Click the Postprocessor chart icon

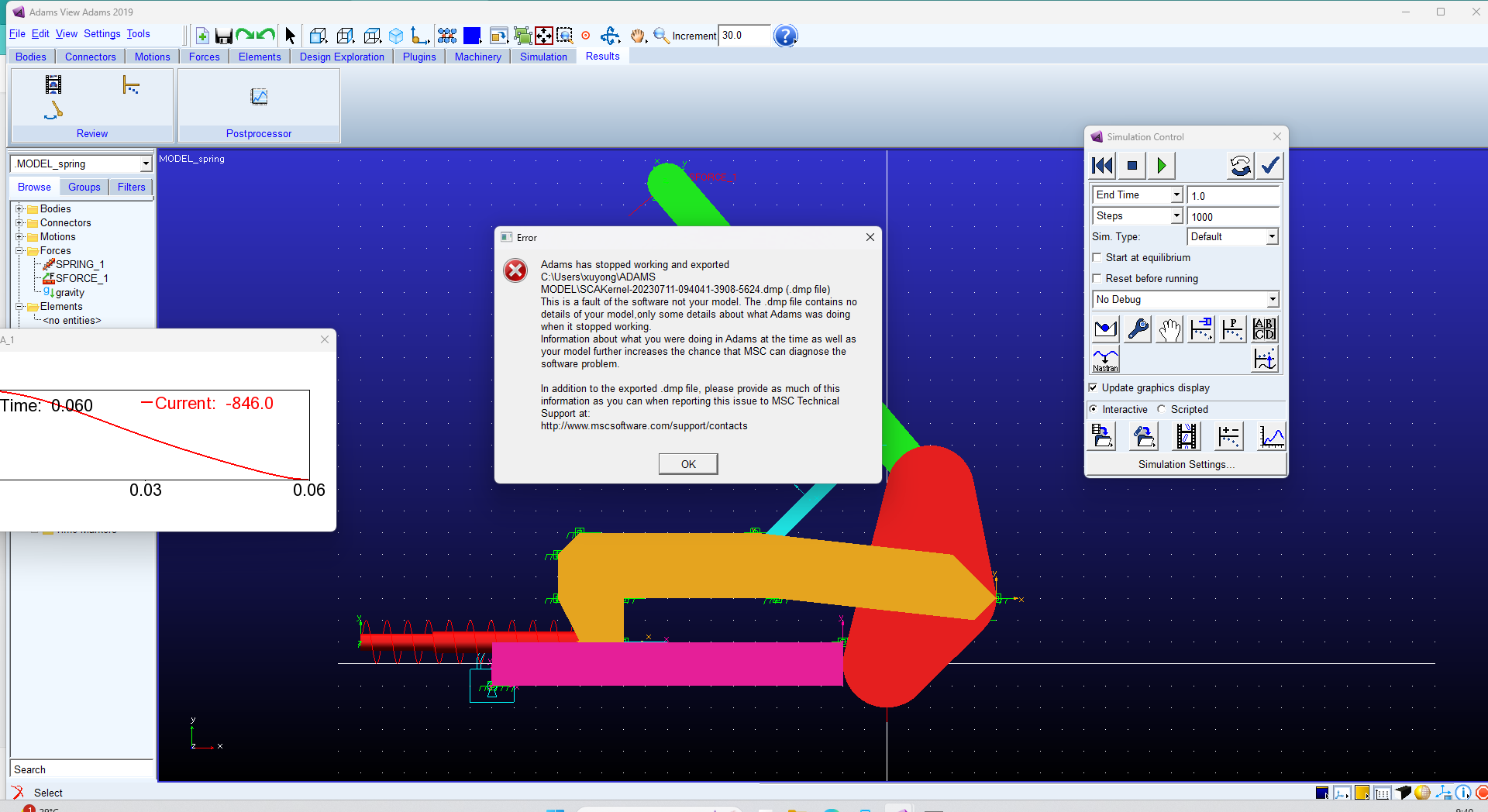pos(259,97)
